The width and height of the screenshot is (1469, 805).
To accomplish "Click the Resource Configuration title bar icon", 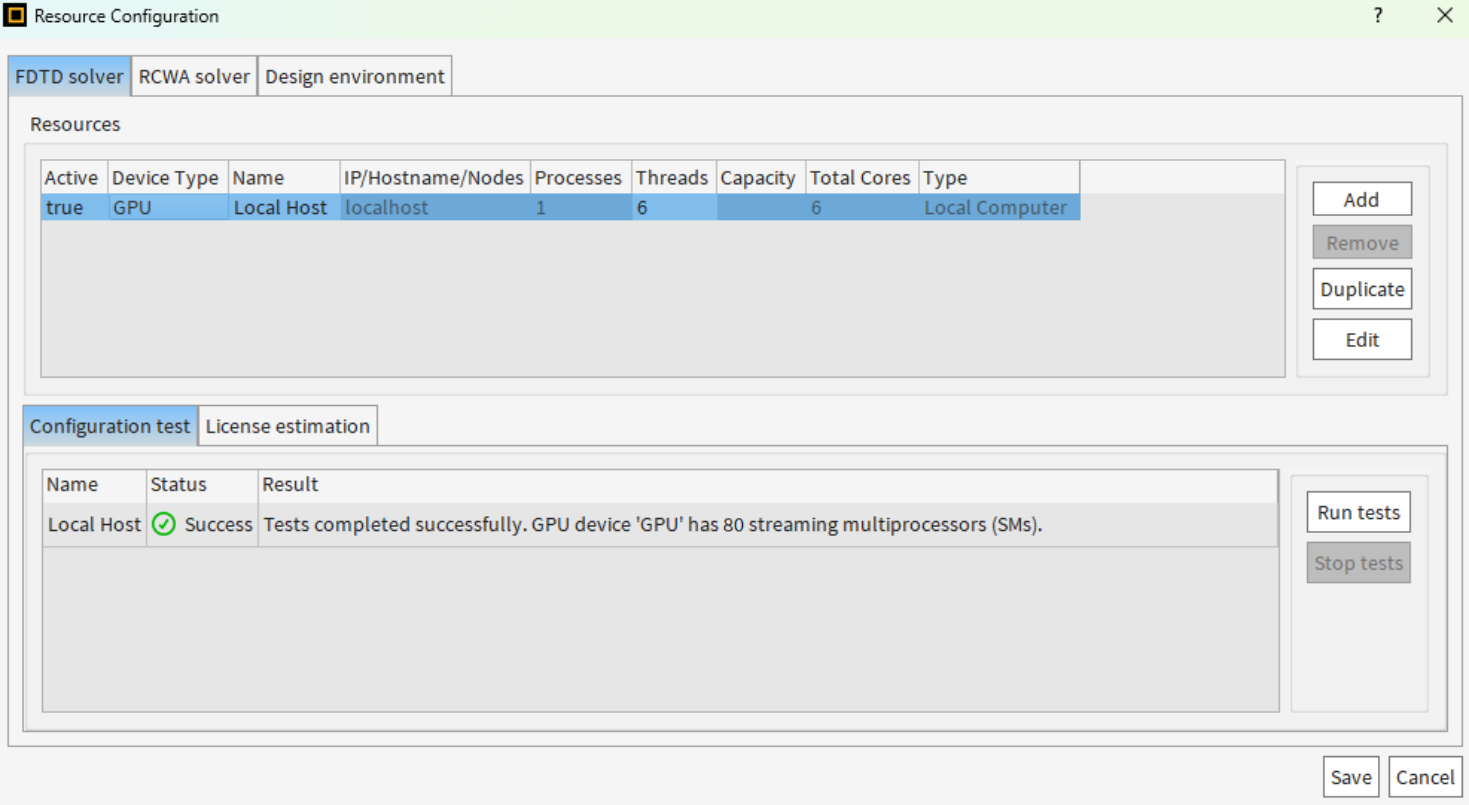I will point(16,15).
